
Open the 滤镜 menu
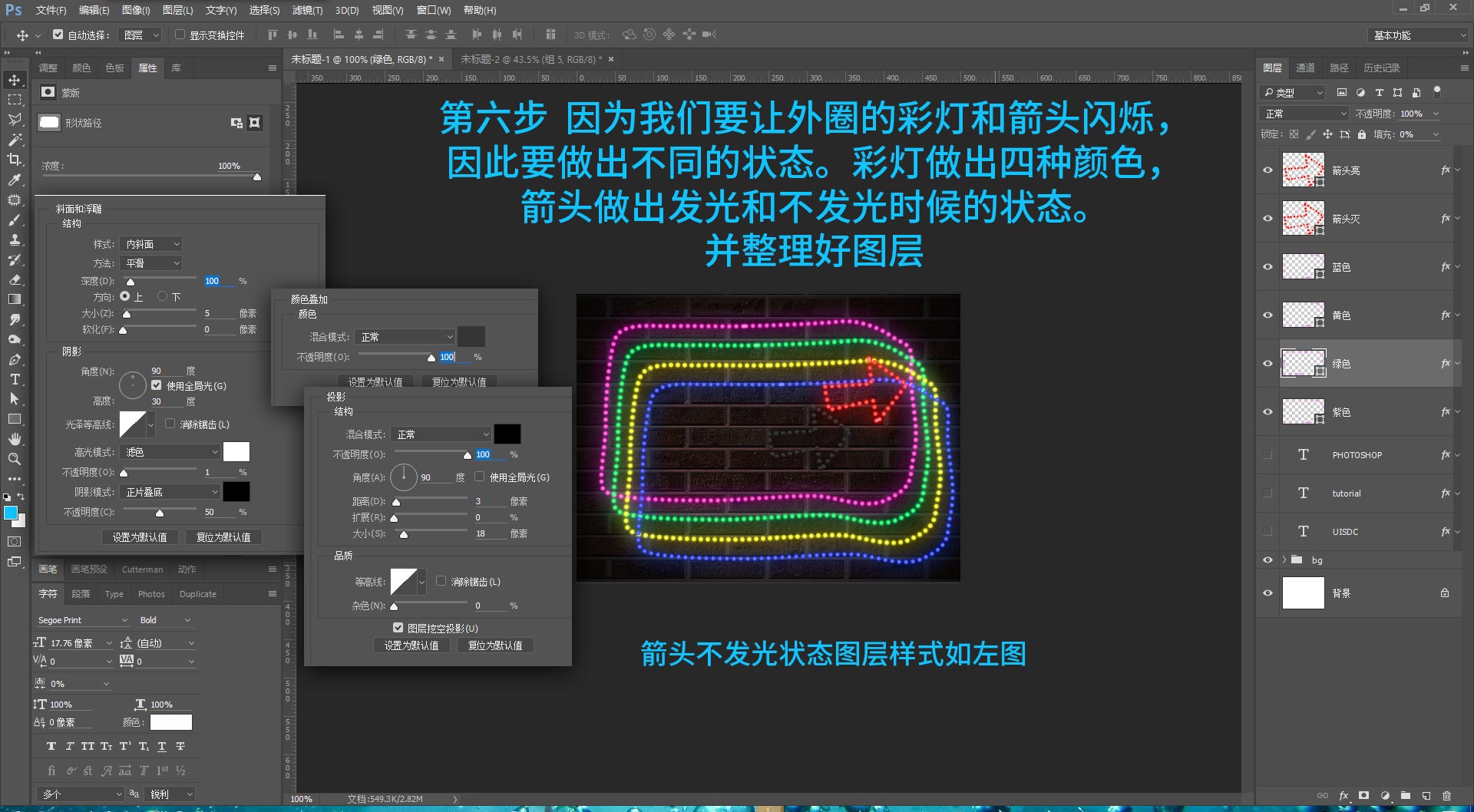[x=307, y=10]
